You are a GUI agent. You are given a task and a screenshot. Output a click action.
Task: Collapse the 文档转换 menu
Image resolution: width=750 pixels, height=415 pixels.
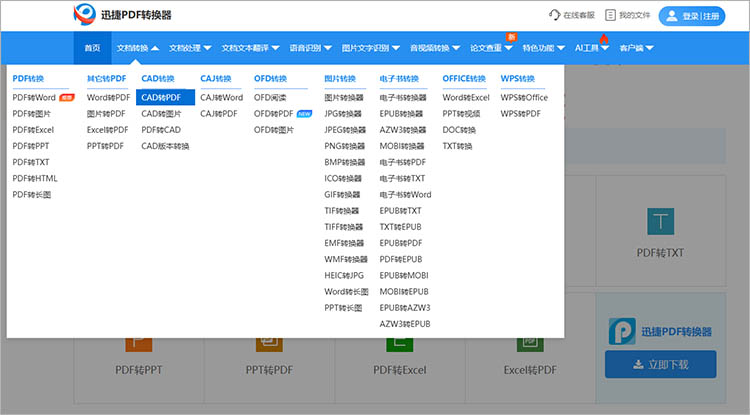[x=138, y=48]
